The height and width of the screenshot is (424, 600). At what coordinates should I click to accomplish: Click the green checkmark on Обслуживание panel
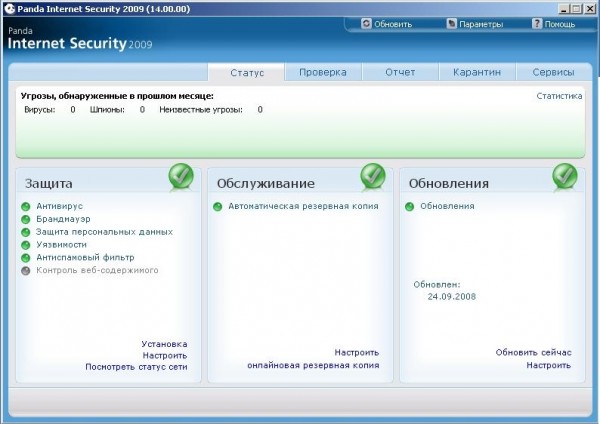[373, 176]
